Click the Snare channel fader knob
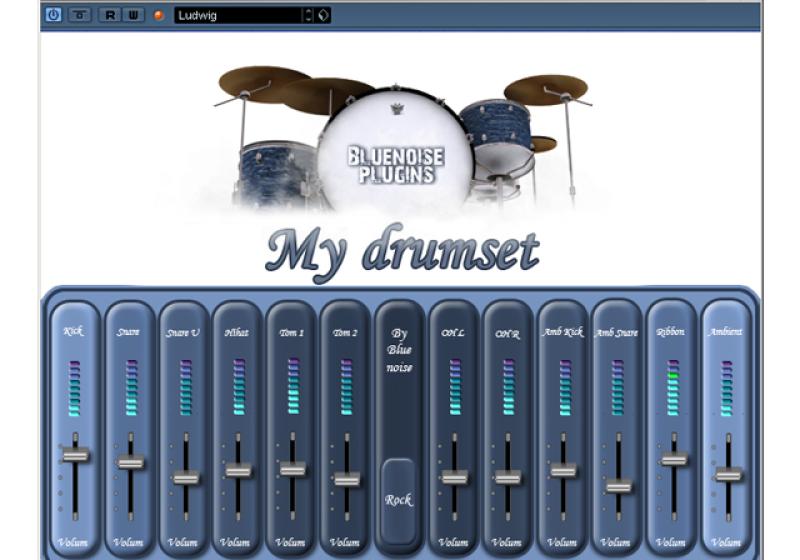800x560 pixels. coord(129,462)
